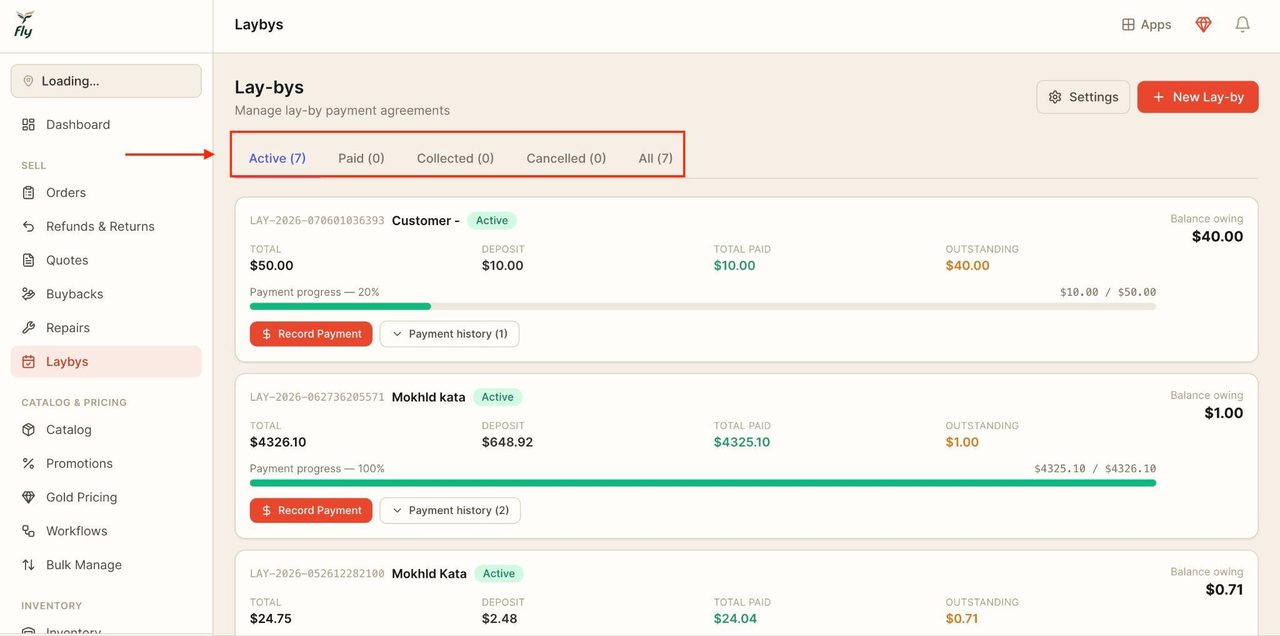Click the plus icon on New Lay-by
1280x636 pixels.
[1159, 97]
